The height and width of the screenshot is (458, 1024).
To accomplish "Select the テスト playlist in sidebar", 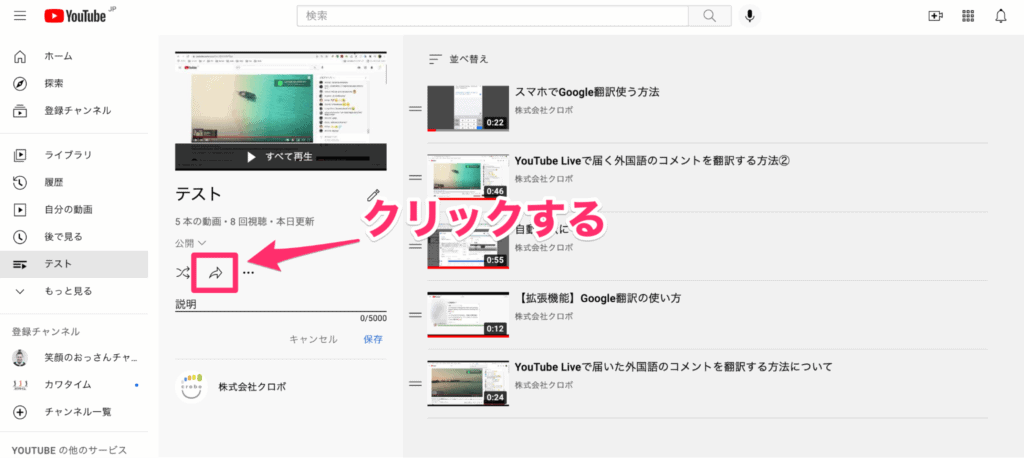I will pos(74,264).
